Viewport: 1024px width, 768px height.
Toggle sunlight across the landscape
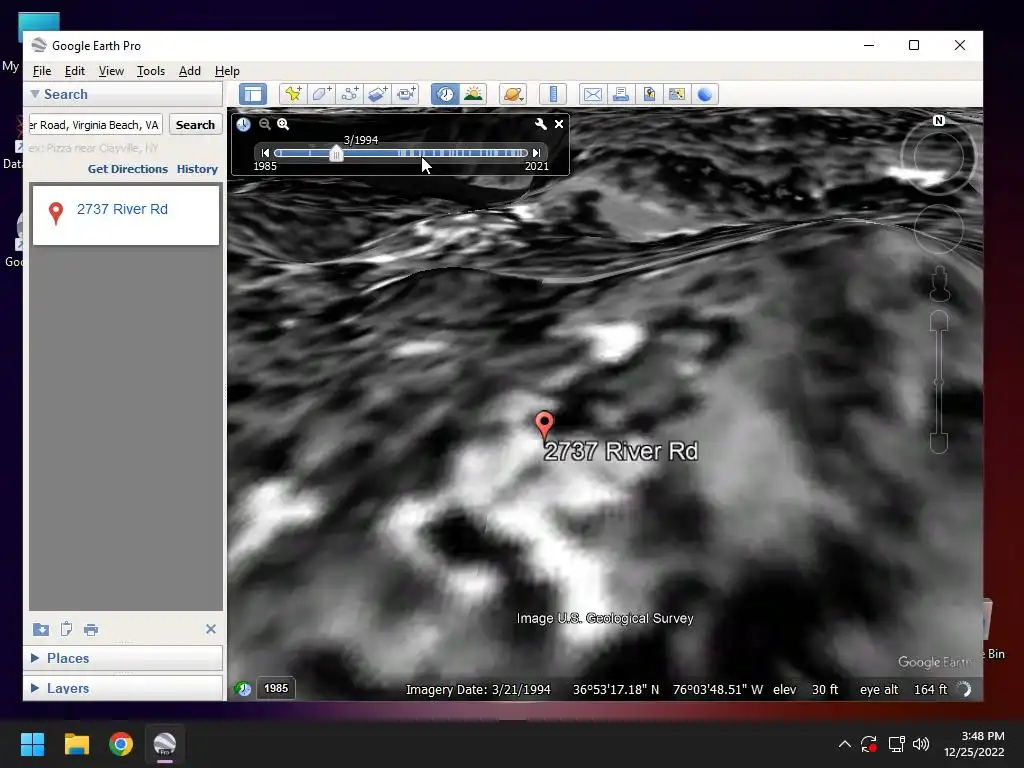point(473,94)
